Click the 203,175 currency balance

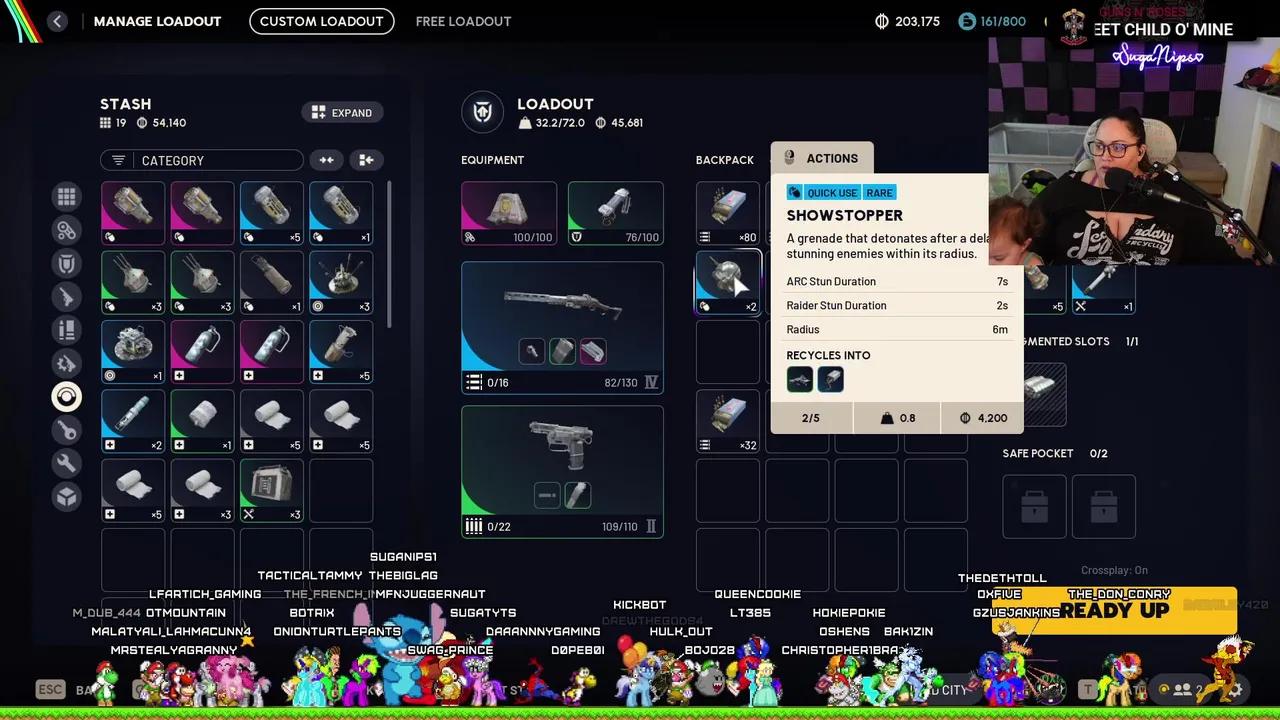point(907,21)
